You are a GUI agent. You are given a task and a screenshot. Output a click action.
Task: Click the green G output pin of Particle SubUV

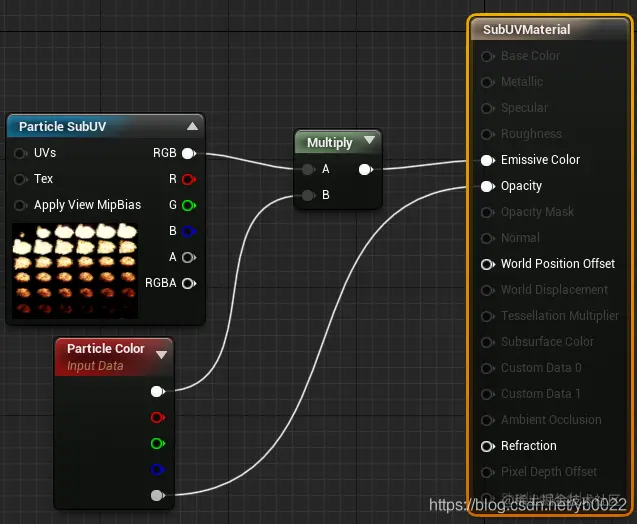(x=189, y=205)
